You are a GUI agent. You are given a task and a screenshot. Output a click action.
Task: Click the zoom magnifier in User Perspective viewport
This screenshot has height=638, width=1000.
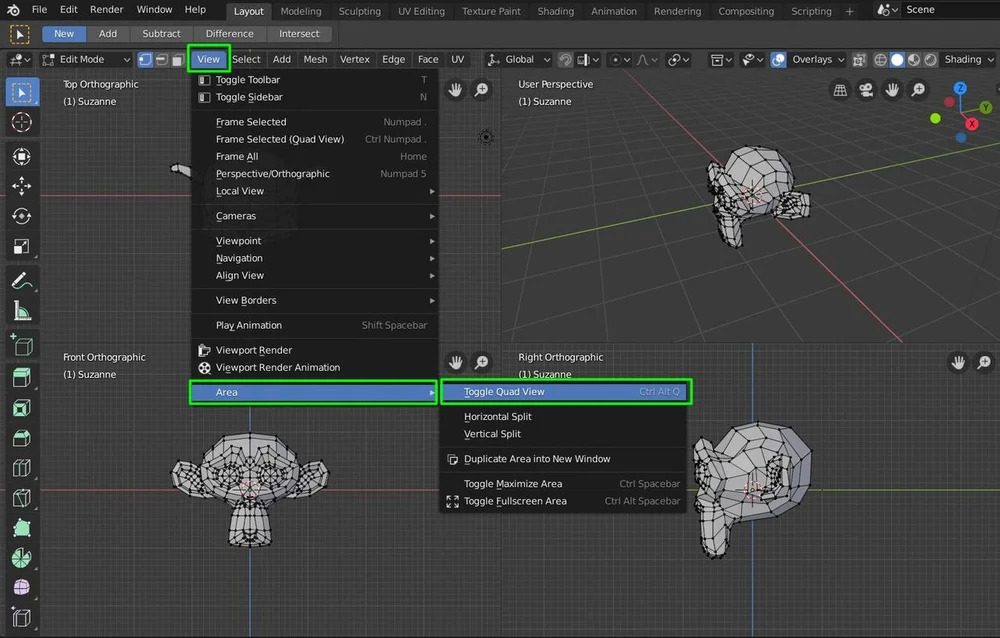(x=482, y=89)
